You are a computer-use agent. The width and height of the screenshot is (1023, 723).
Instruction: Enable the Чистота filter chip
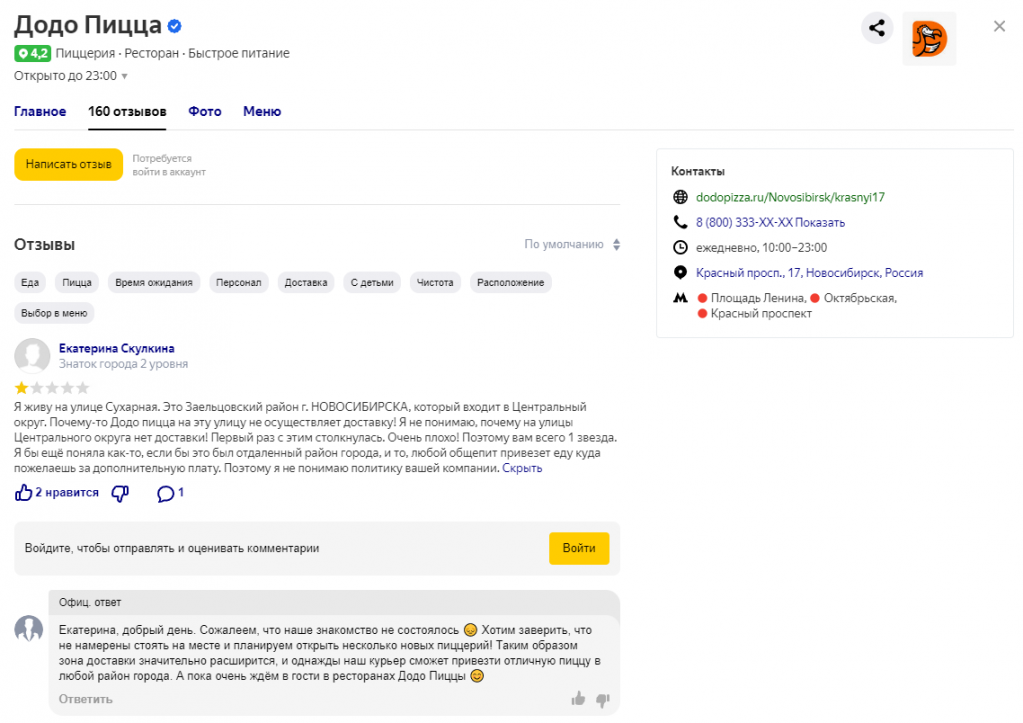tap(435, 283)
